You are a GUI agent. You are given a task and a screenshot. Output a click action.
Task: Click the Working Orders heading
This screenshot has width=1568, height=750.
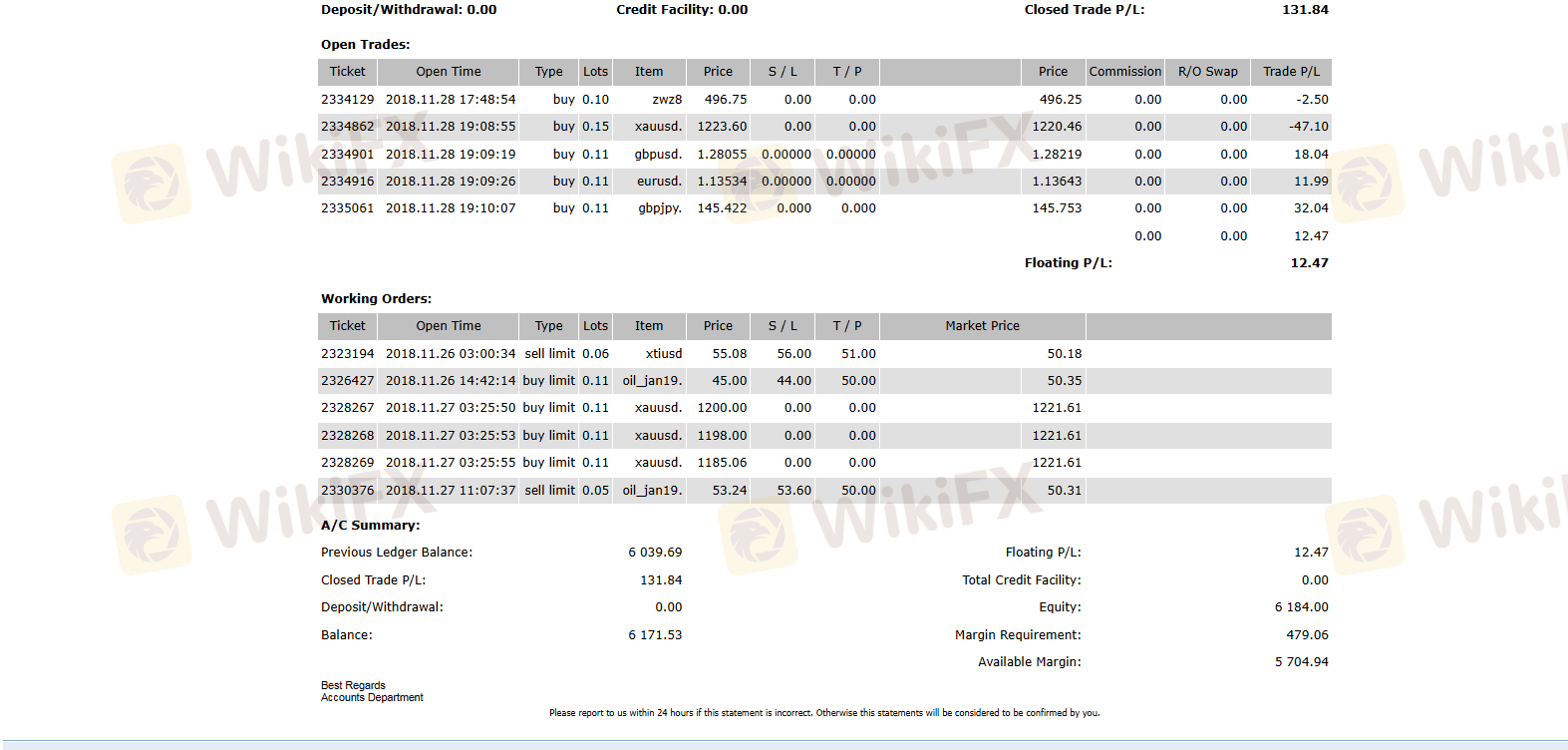[376, 299]
